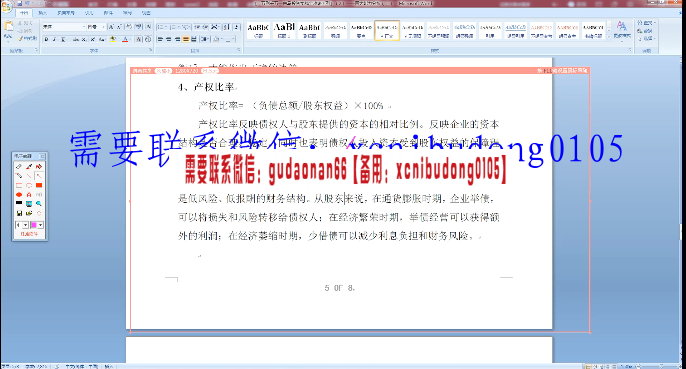
Task: Select the brush tool in drawing palette
Action: 29,166
